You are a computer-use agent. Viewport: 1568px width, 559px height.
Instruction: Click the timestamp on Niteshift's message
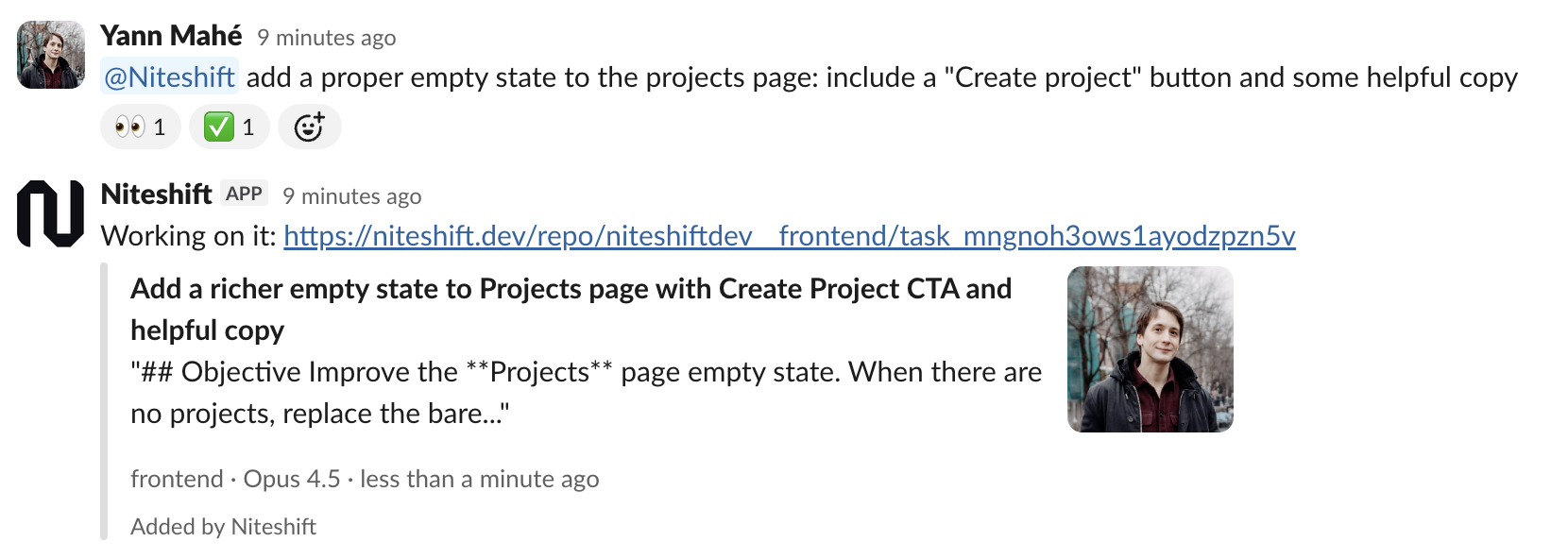point(351,196)
